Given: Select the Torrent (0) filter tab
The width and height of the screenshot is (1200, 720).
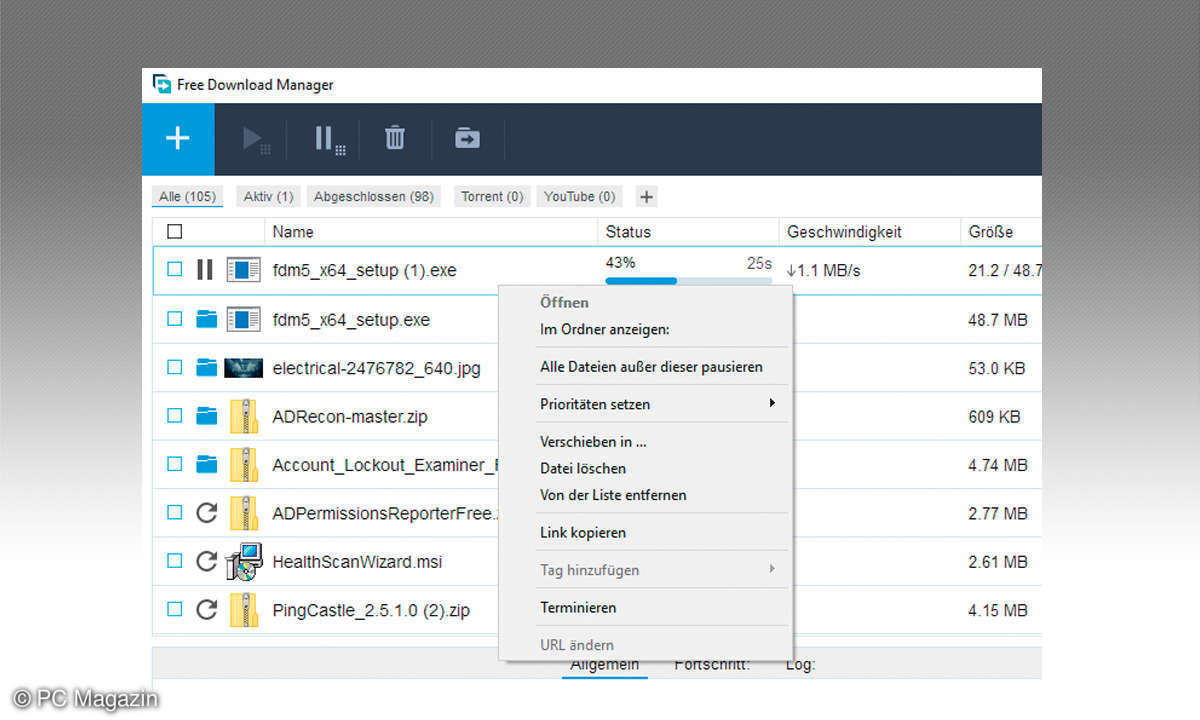Looking at the screenshot, I should point(492,197).
